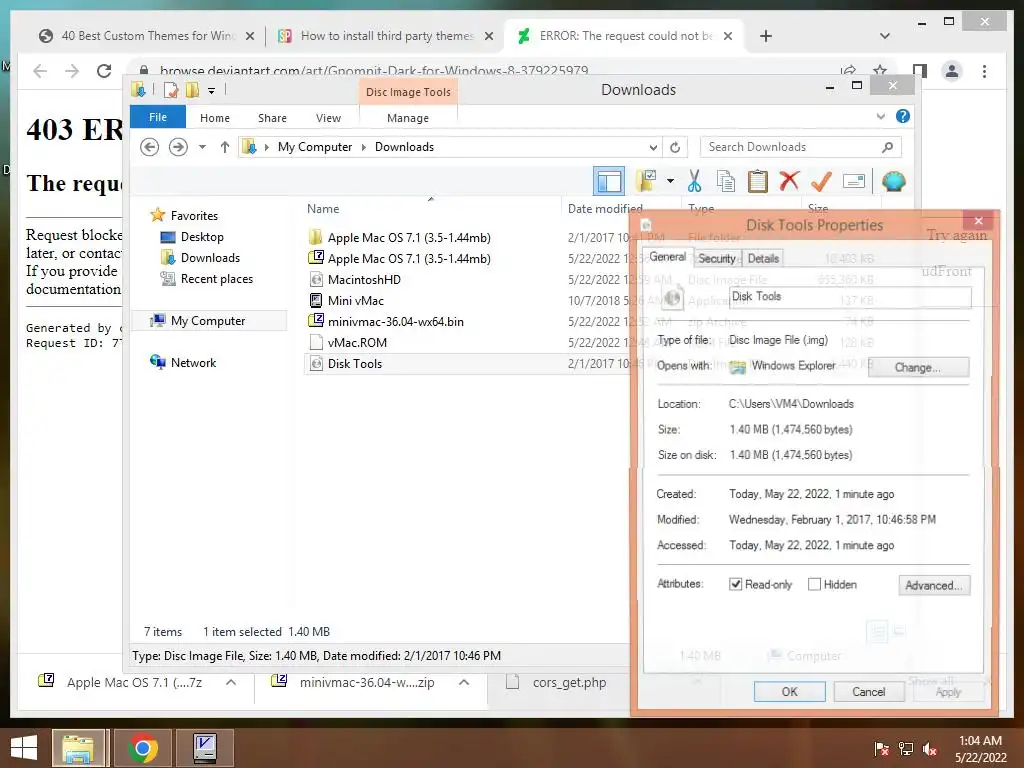Go up one folder level in Explorer
Viewport: 1024px width, 768px height.
point(225,147)
